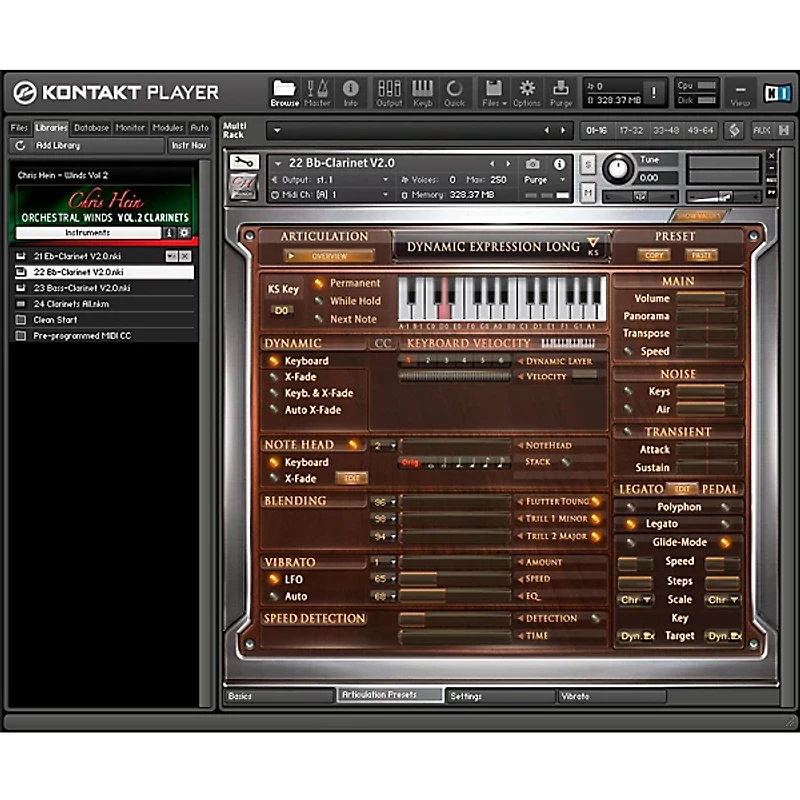Image resolution: width=800 pixels, height=800 pixels.
Task: Select Auto vibrato mode
Action: tap(274, 596)
